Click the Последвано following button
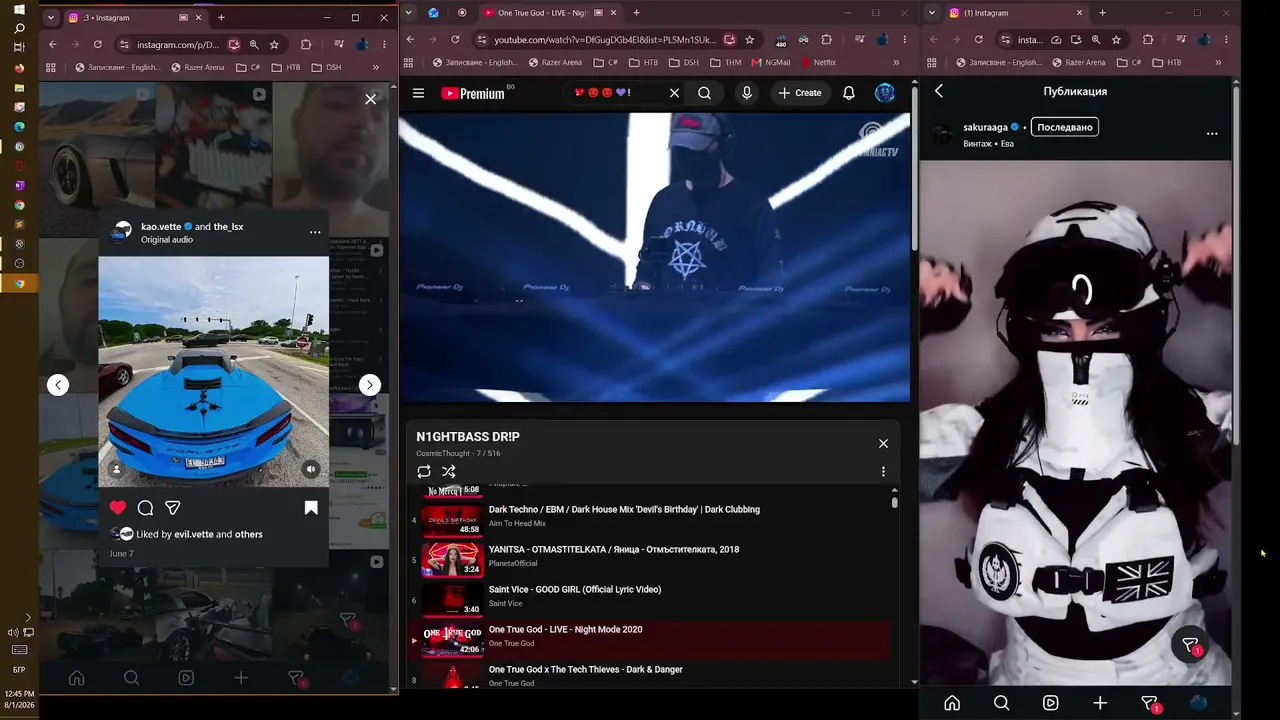Screen dimensions: 1280x720 [x=1064, y=127]
